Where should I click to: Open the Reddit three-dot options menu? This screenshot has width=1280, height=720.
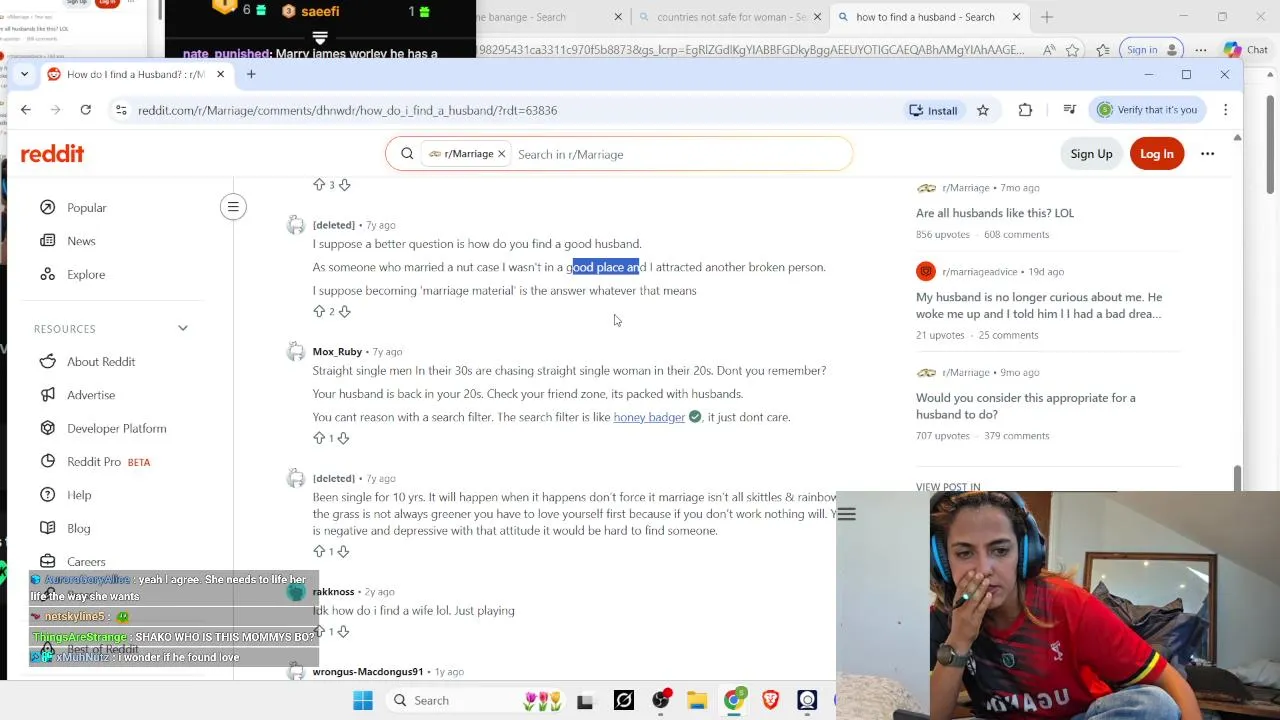pos(1207,154)
